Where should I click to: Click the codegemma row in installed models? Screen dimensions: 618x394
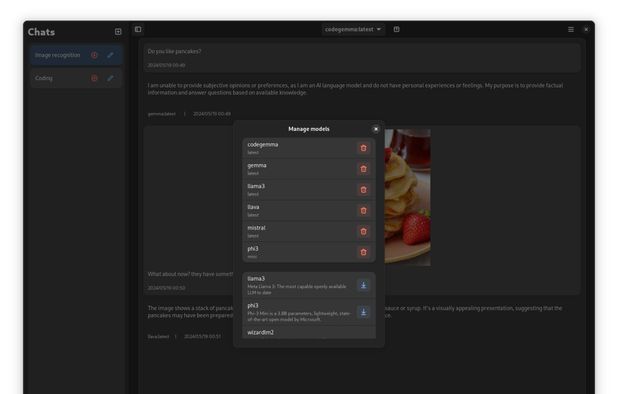pos(309,148)
